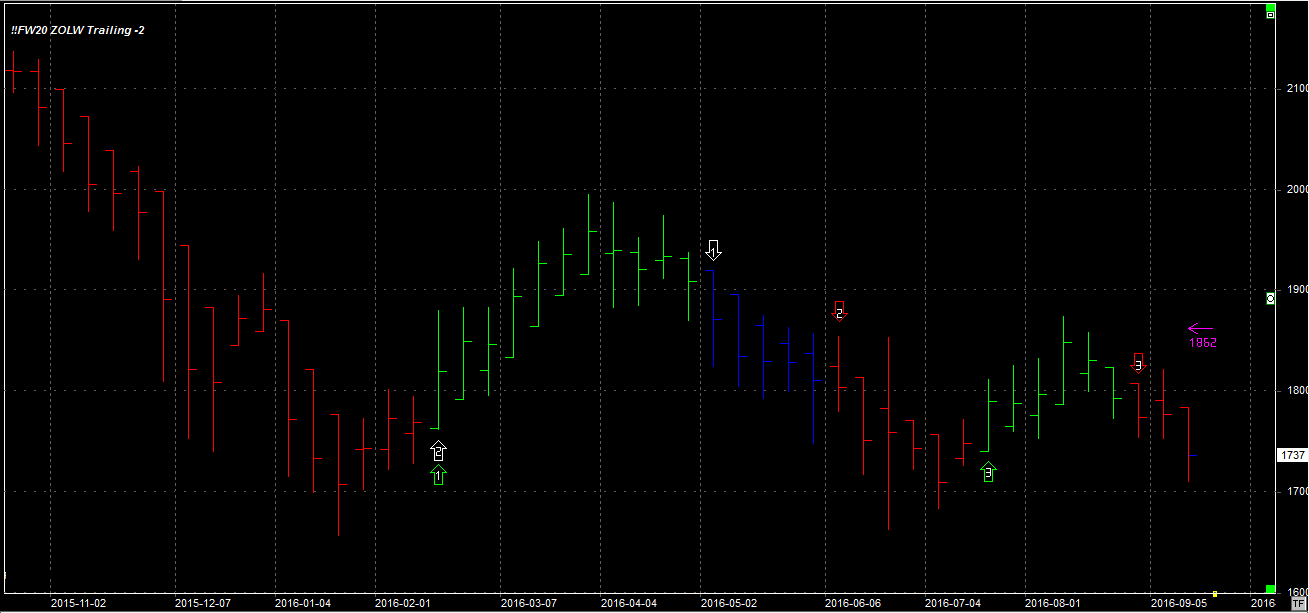Click the FW20 ZOLW Trailing chart title
The width and height of the screenshot is (1309, 613).
[x=78, y=31]
